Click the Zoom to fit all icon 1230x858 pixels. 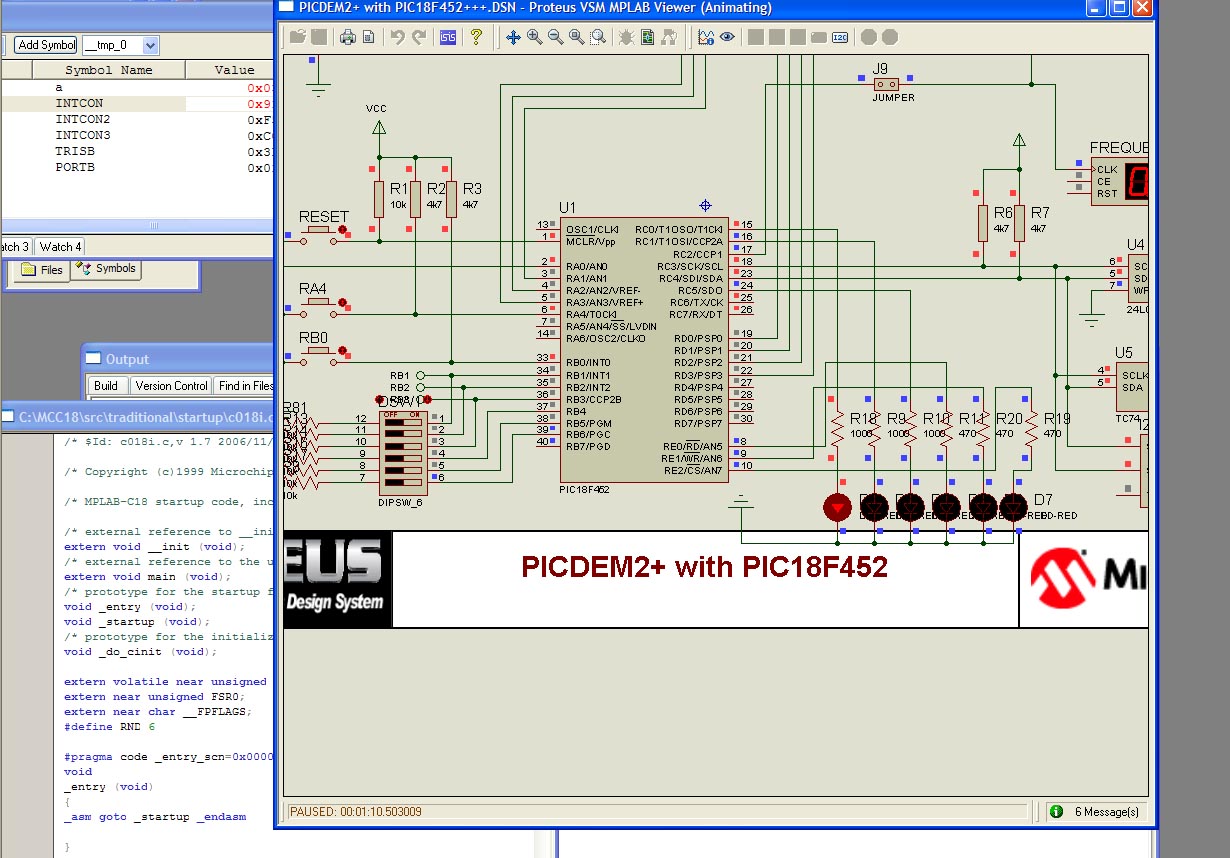[577, 37]
